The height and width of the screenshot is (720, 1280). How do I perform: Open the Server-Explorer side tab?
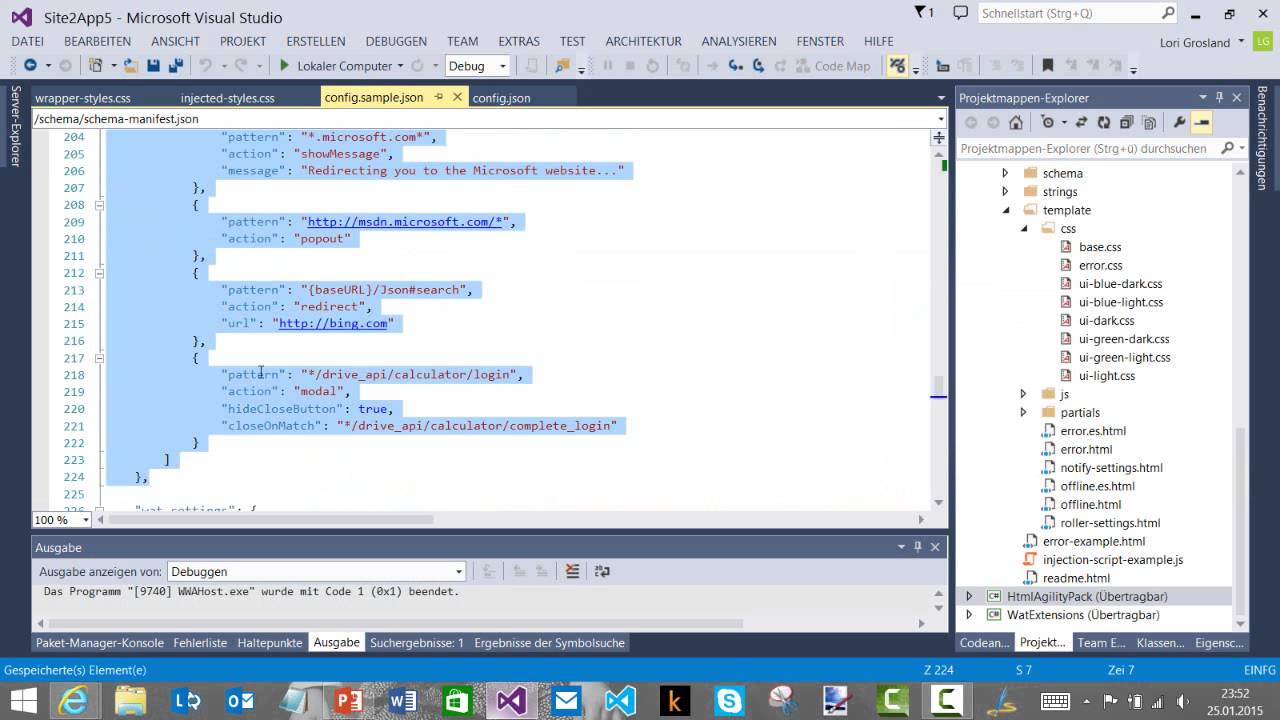pyautogui.click(x=15, y=127)
